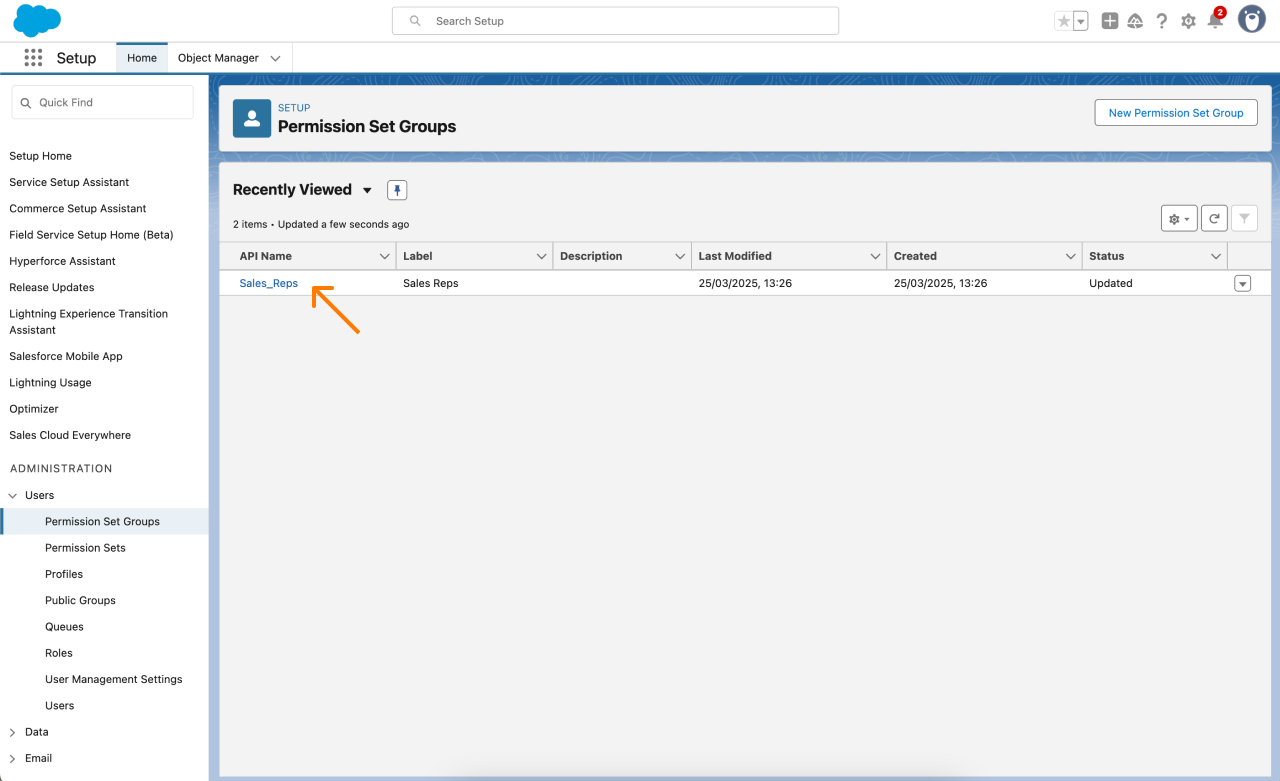
Task: Open the Label column menu
Action: click(542, 257)
